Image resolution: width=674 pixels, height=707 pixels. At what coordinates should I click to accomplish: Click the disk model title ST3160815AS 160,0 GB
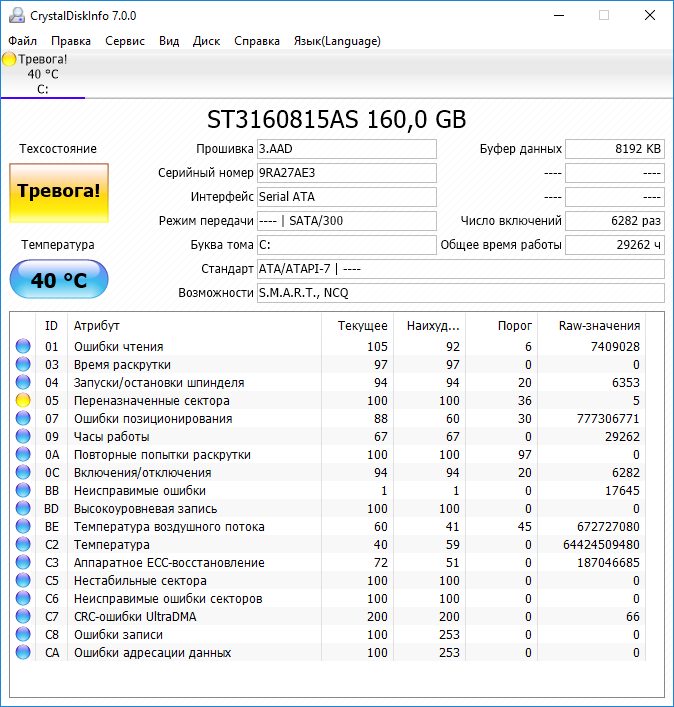pyautogui.click(x=336, y=120)
